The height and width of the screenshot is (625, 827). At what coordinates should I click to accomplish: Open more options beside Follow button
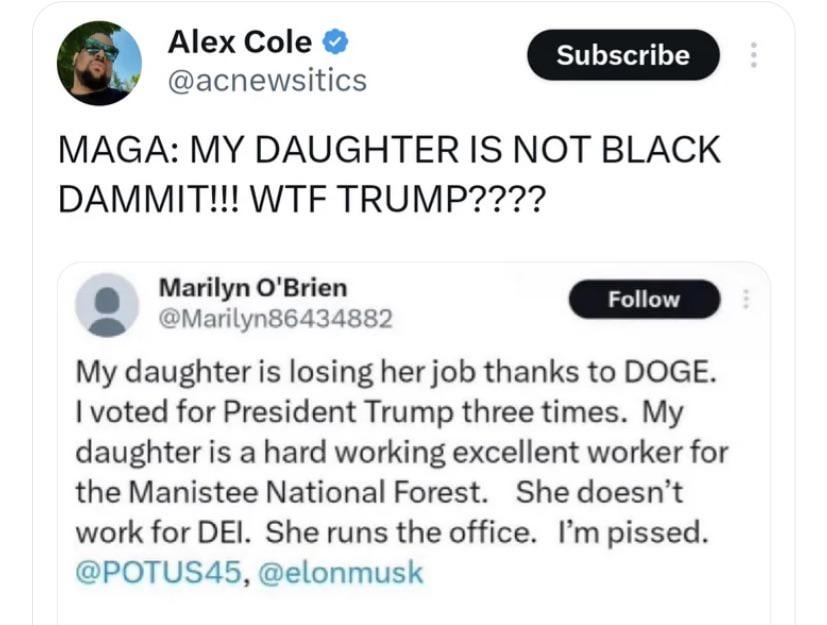[x=743, y=299]
